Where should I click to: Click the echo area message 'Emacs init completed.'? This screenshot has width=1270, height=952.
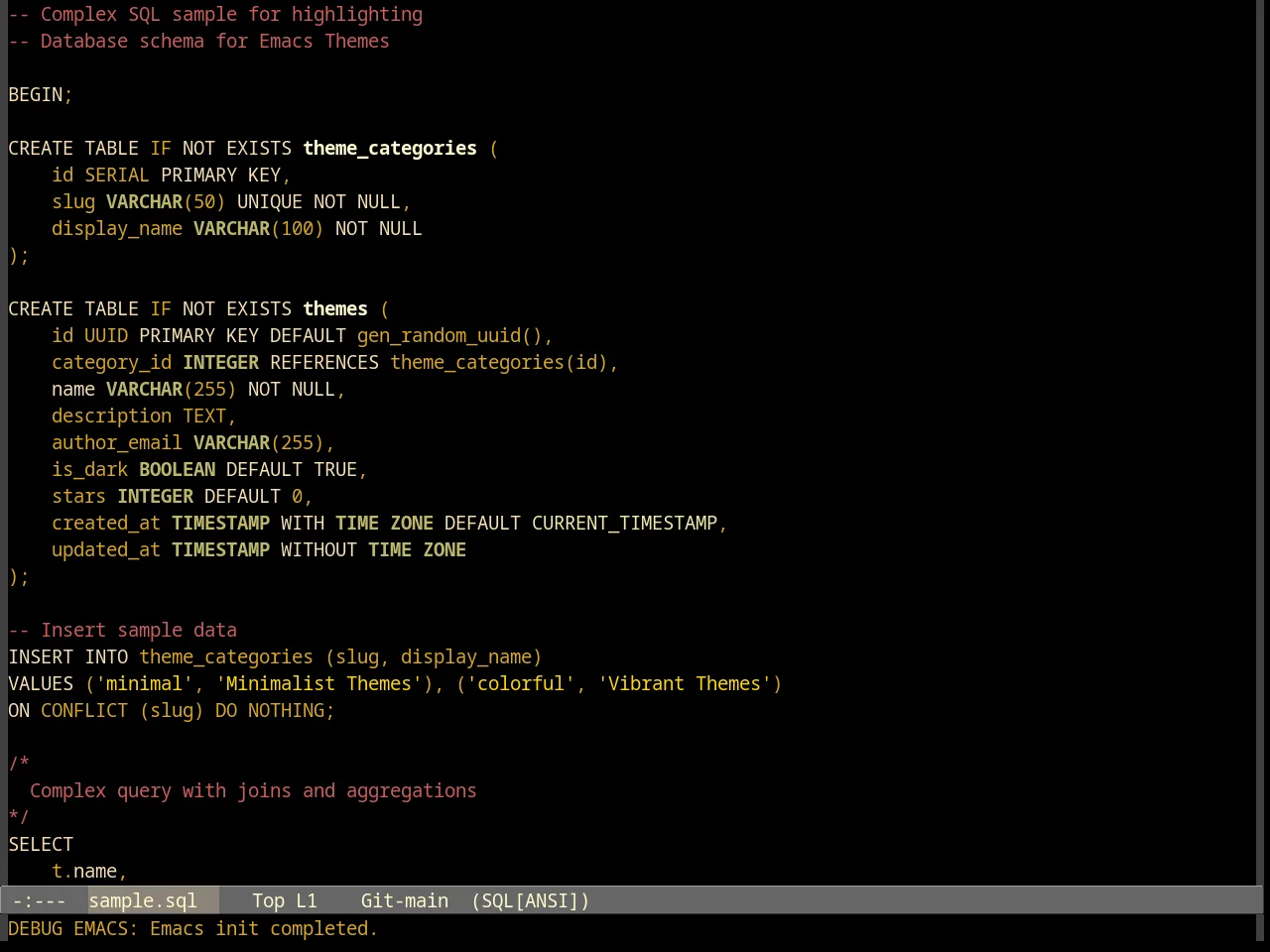tap(264, 928)
